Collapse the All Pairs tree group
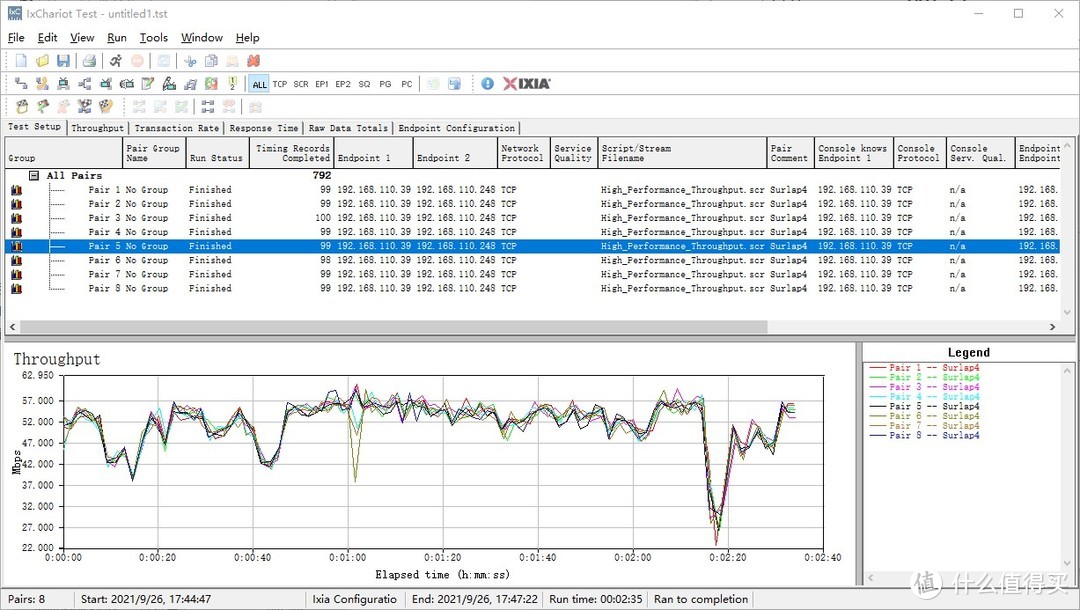This screenshot has width=1080, height=610. click(x=33, y=175)
